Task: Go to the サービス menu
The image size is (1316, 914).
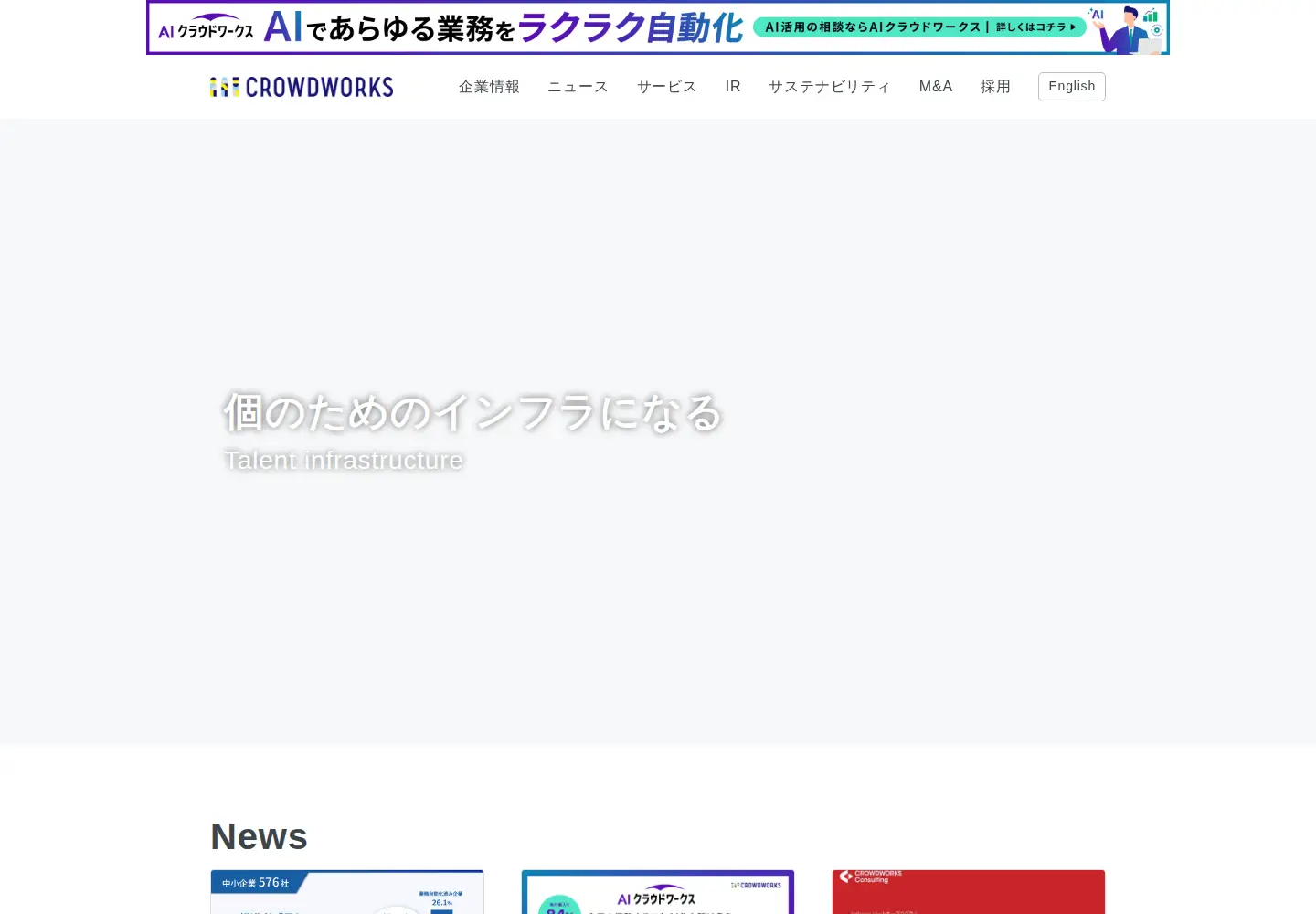Action: (x=666, y=87)
